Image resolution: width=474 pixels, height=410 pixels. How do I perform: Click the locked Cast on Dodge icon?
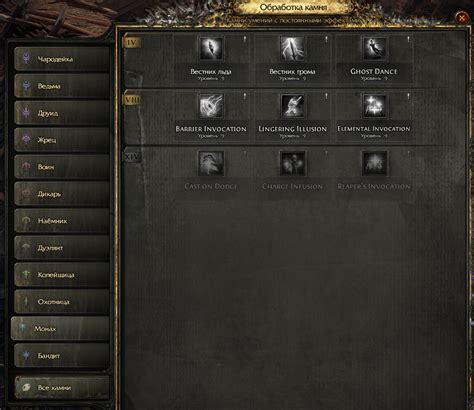point(211,163)
